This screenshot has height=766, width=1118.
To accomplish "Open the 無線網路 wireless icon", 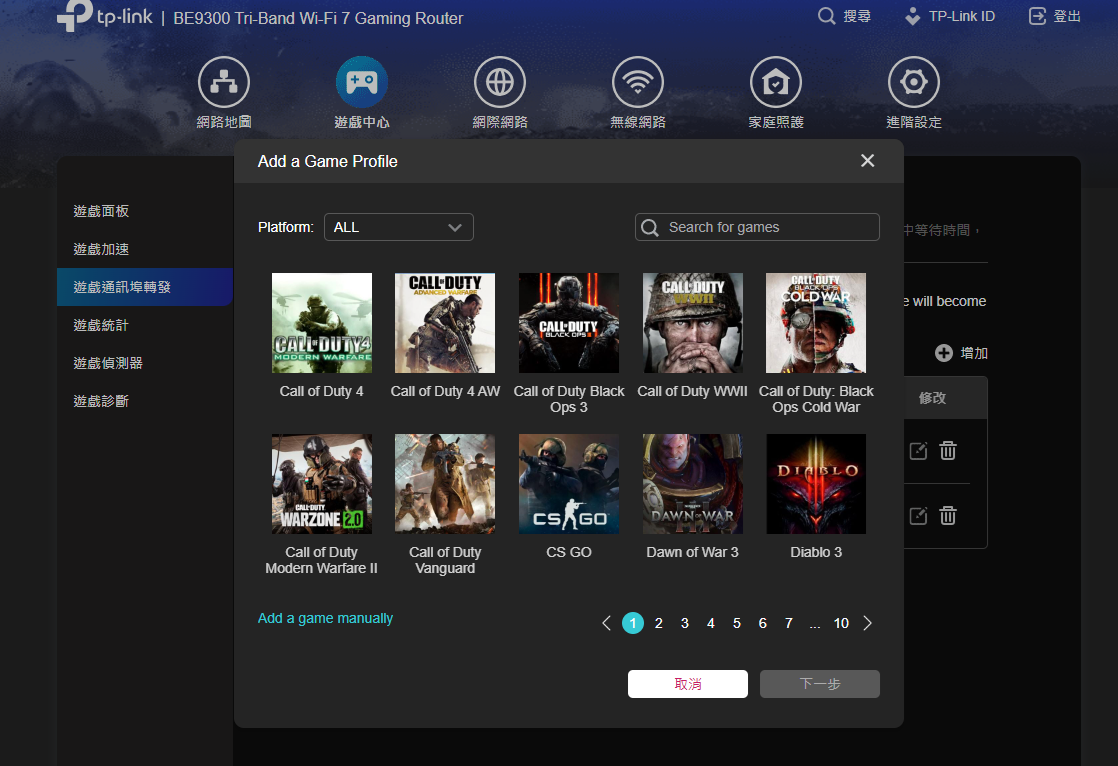I will 637,82.
